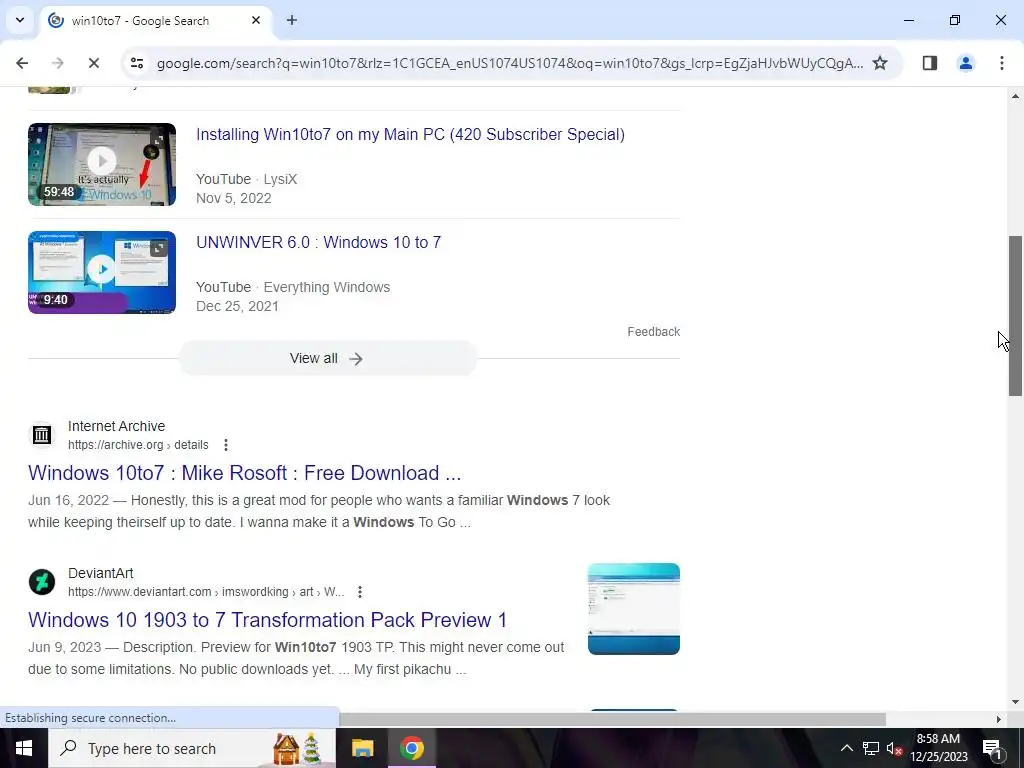Open the network status tray icon

tap(871, 748)
